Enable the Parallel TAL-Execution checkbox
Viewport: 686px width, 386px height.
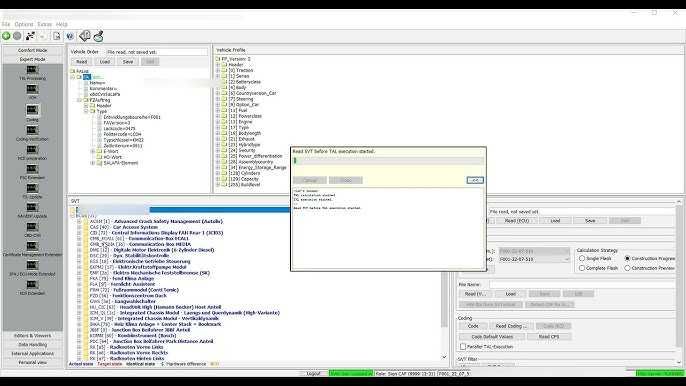pyautogui.click(x=463, y=347)
